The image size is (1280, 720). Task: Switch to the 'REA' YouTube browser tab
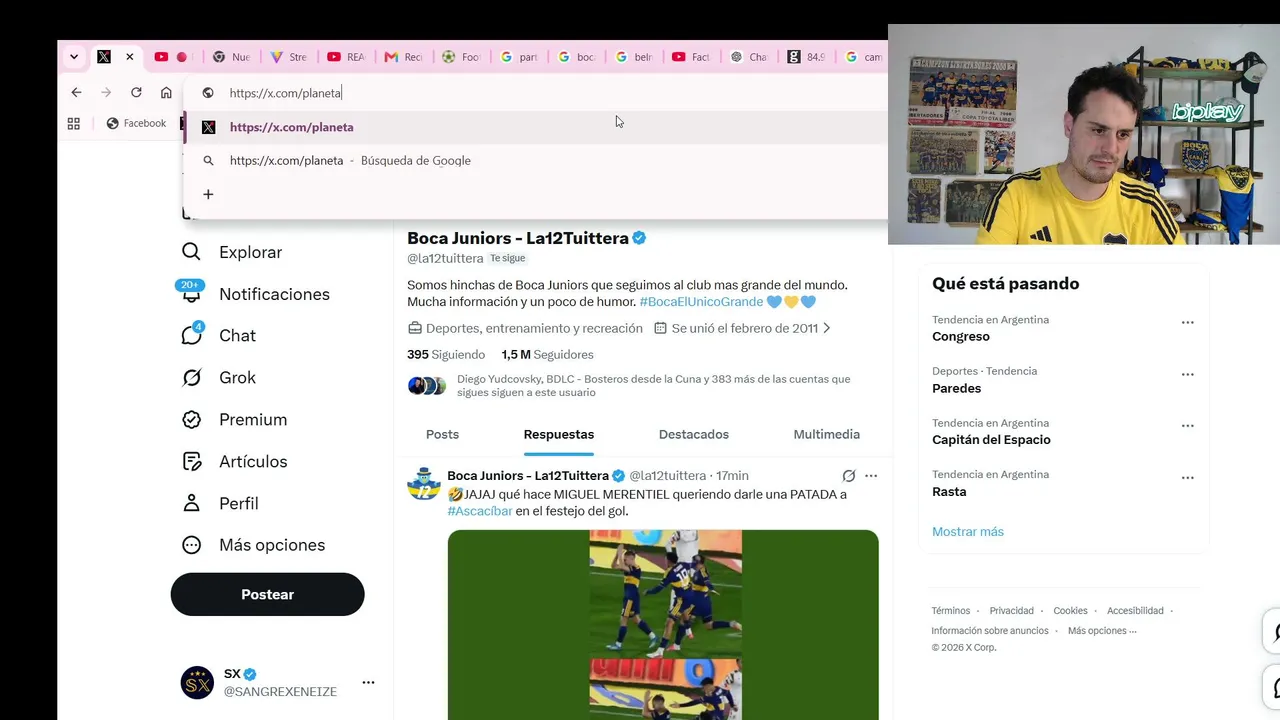tap(346, 57)
